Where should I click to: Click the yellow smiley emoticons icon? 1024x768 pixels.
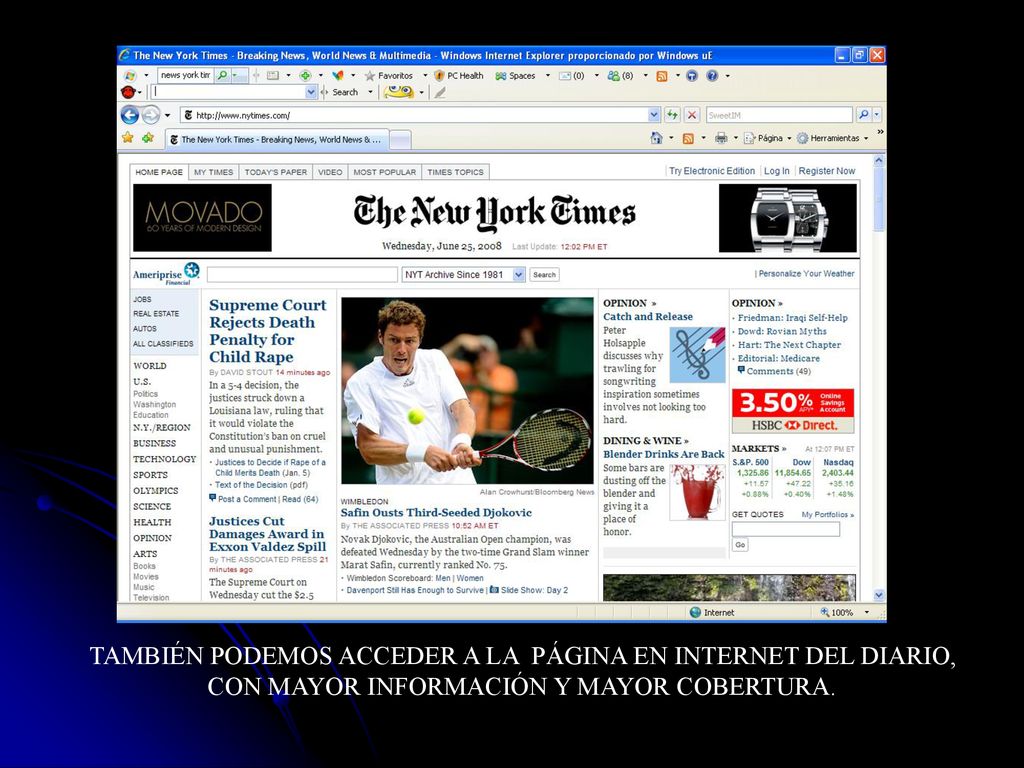click(398, 92)
